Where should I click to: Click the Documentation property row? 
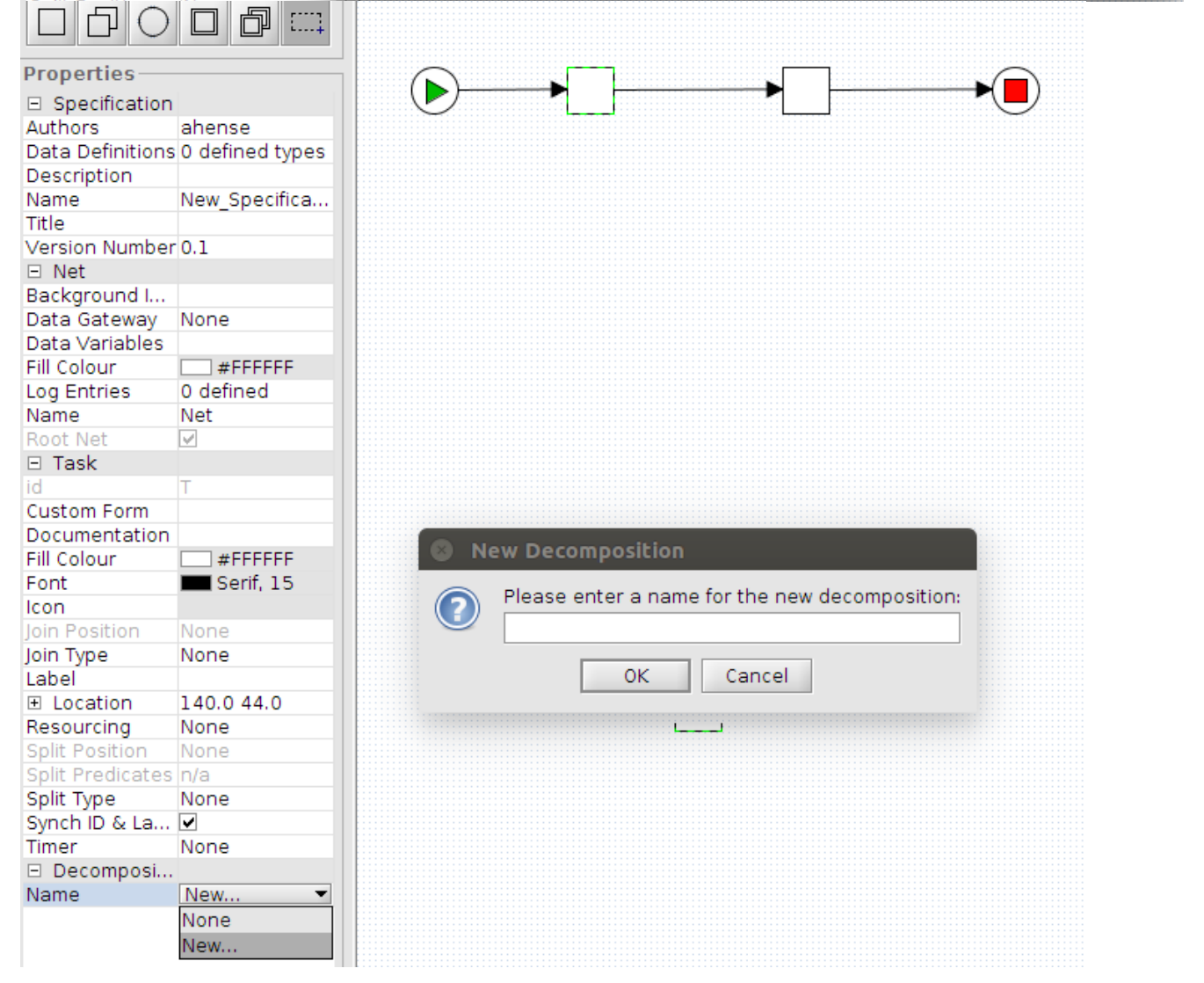pyautogui.click(x=178, y=535)
